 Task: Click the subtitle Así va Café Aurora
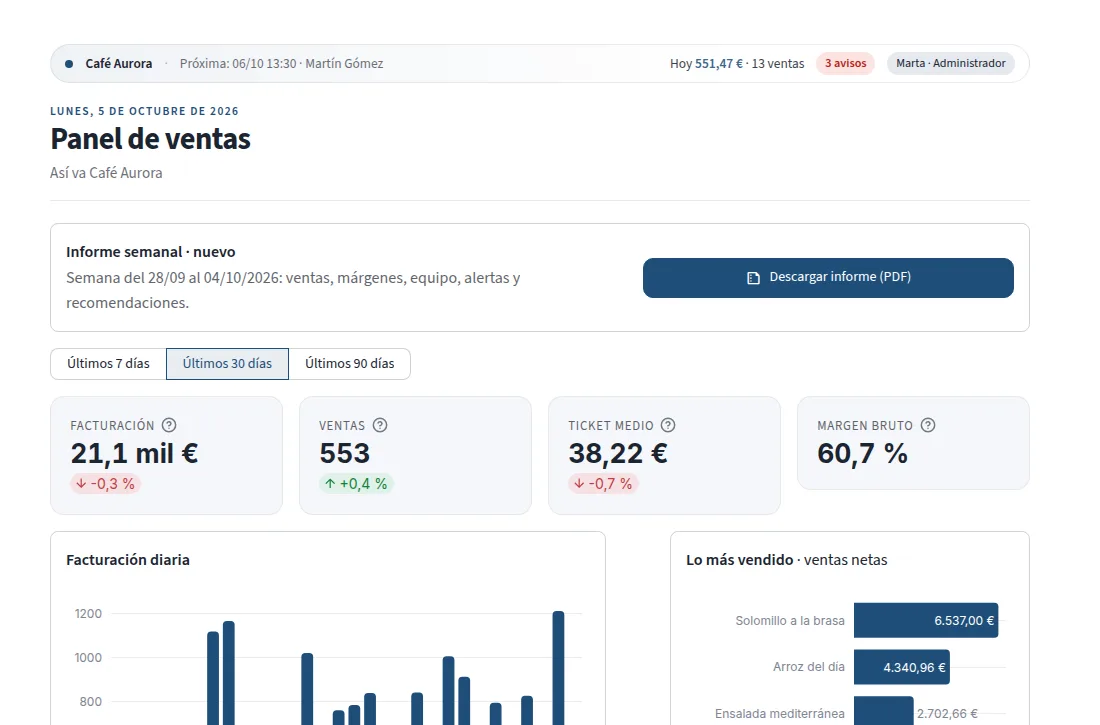pos(106,173)
